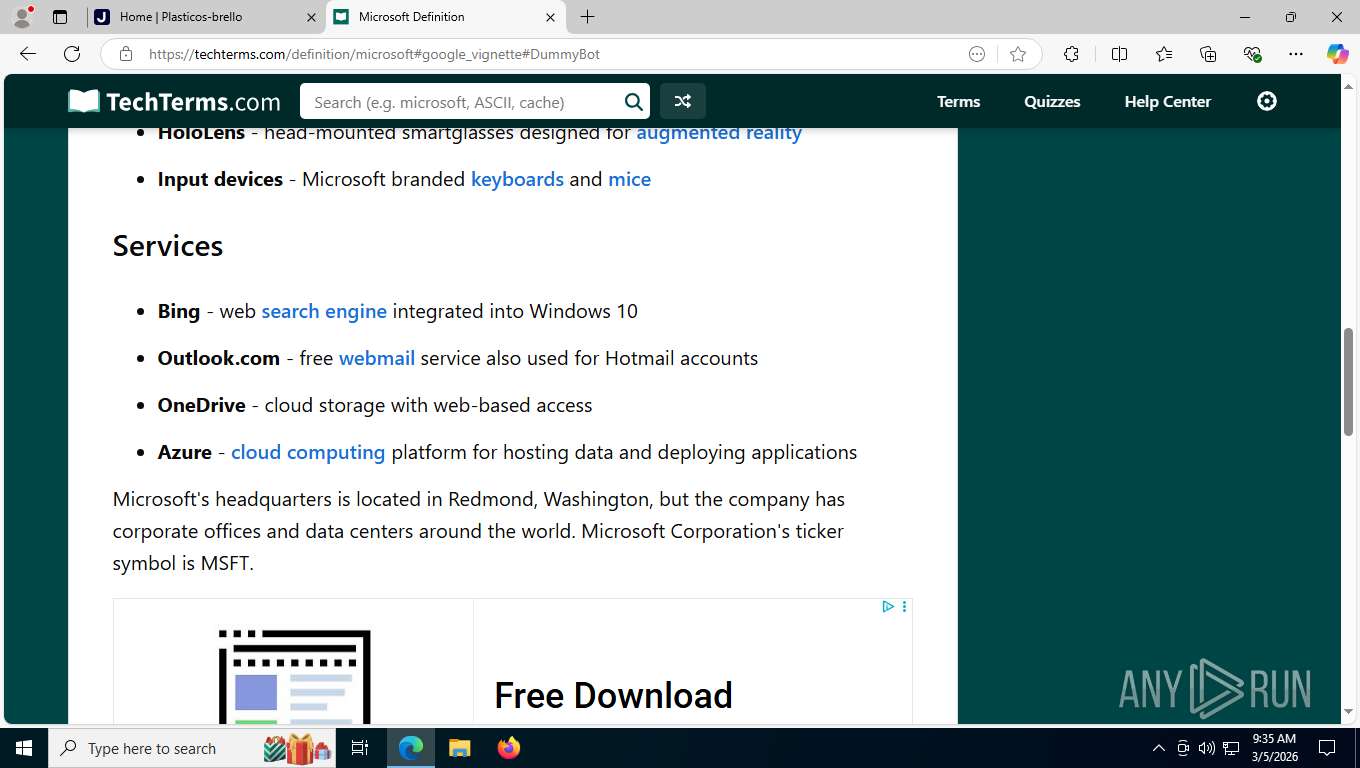Click the Free Download ad text
1360x768 pixels.
pyautogui.click(x=613, y=695)
